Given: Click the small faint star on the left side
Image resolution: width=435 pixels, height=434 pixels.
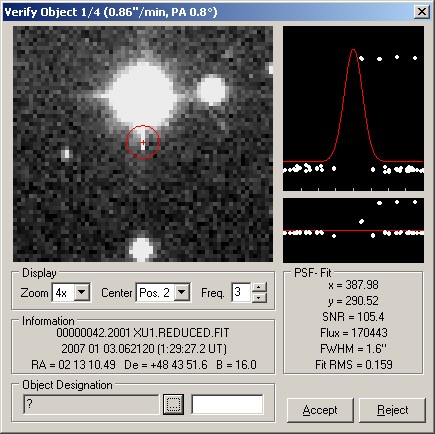Looking at the screenshot, I should point(66,154).
